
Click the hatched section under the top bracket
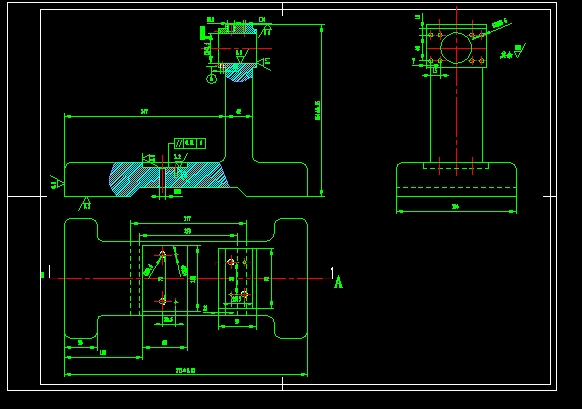tap(239, 72)
